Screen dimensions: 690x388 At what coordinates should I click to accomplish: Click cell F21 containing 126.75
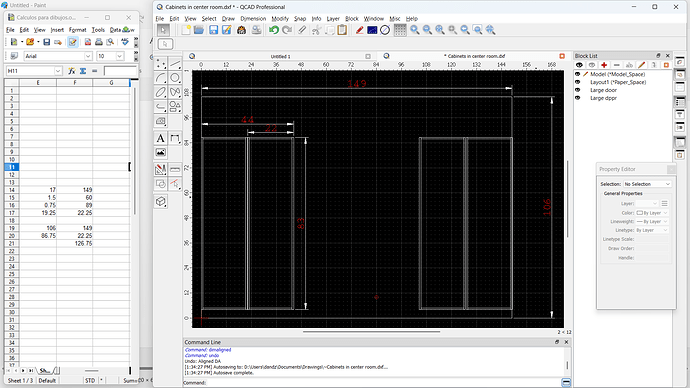coord(75,243)
